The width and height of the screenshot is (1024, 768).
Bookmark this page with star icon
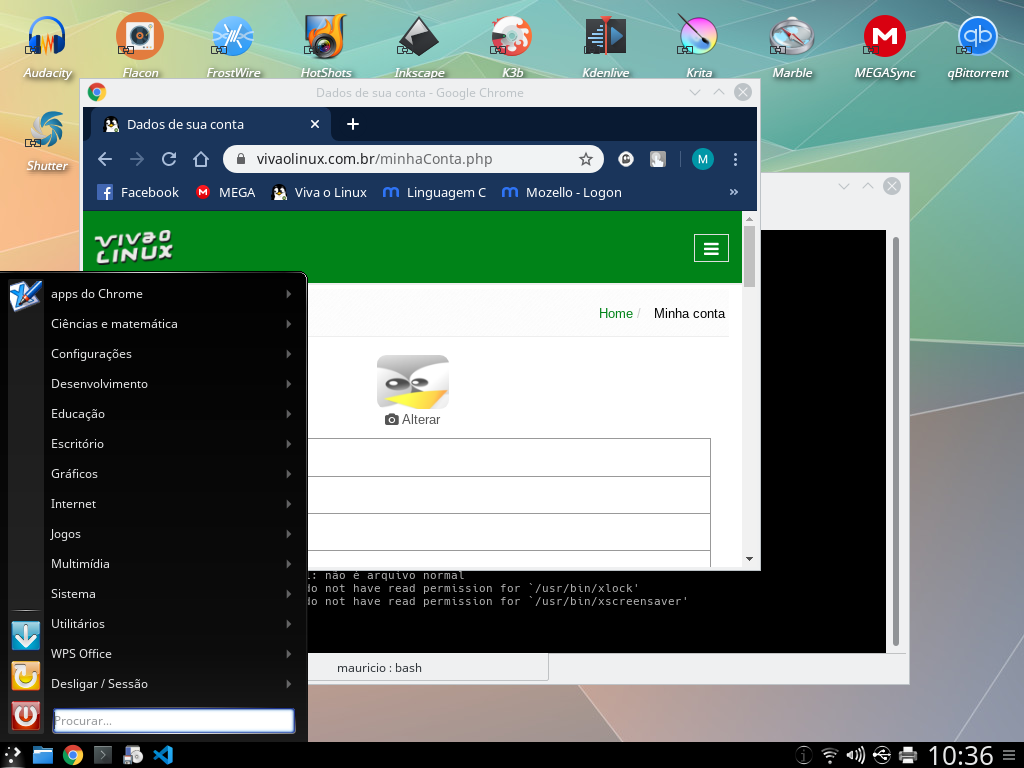tap(586, 159)
